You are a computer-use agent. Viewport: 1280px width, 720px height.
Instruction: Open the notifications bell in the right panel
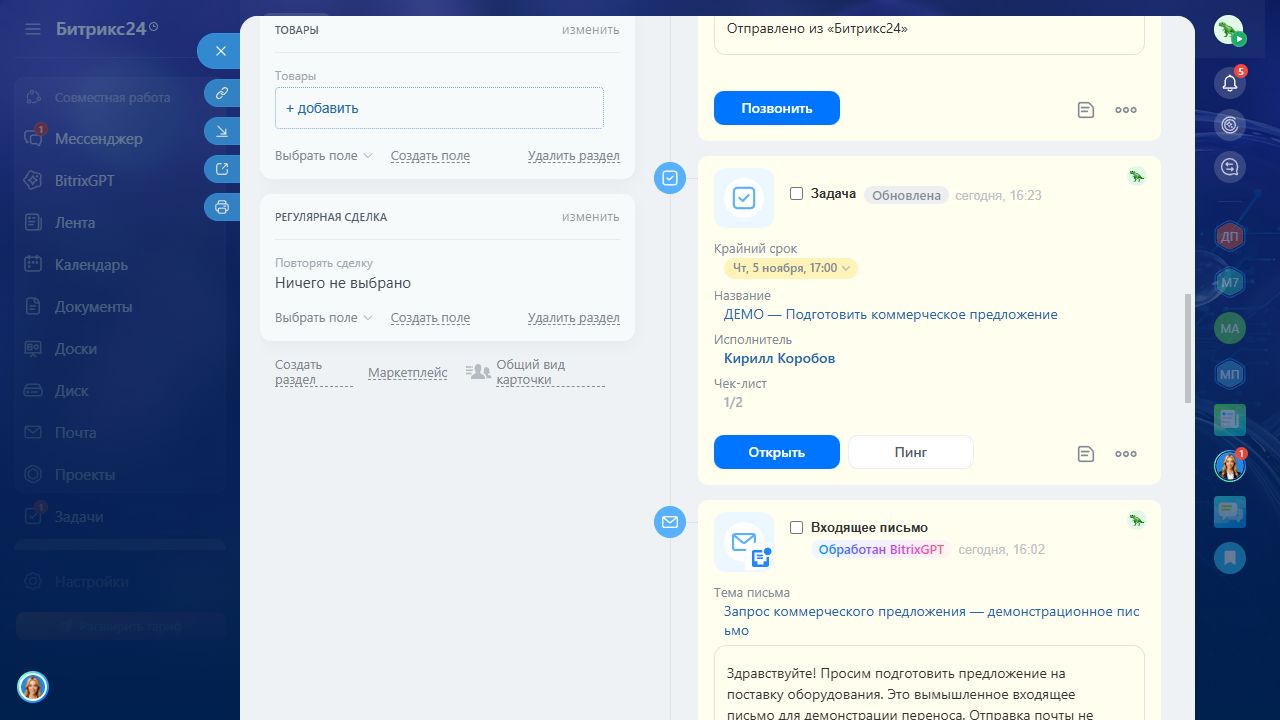click(1230, 83)
